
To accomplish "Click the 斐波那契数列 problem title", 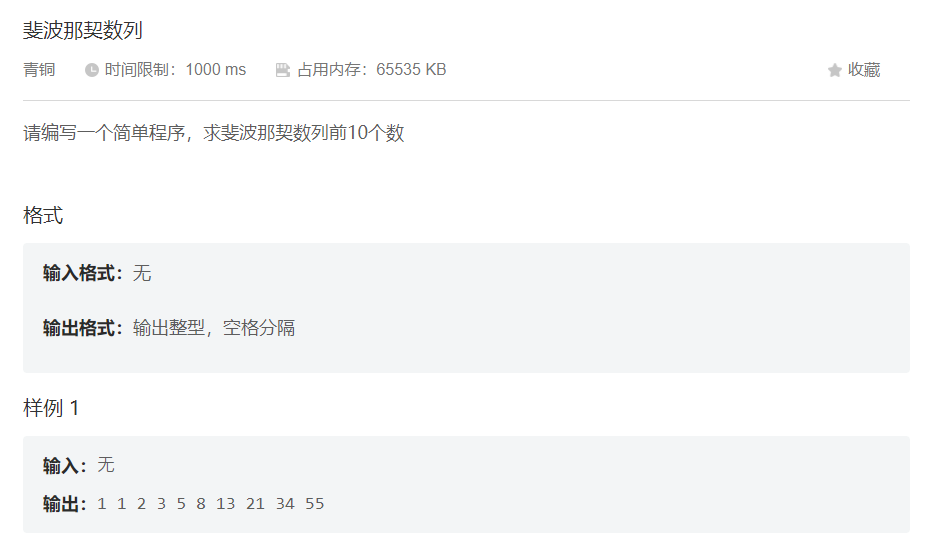I will pyautogui.click(x=82, y=30).
